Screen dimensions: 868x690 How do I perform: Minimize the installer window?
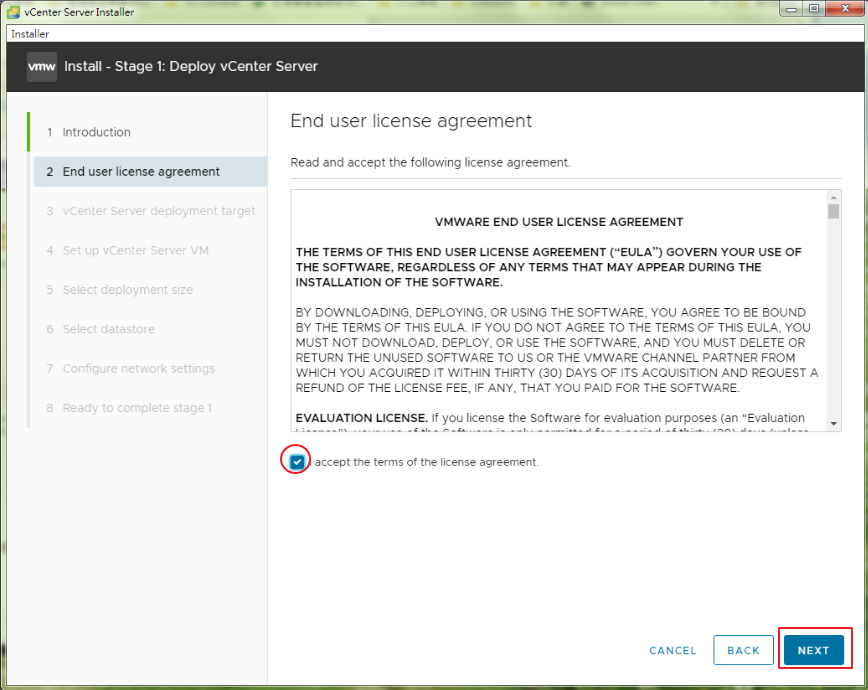(x=792, y=9)
